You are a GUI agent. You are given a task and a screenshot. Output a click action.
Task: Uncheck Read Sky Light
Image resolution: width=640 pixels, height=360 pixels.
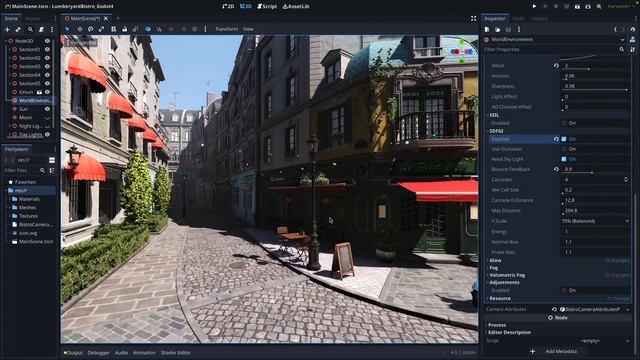[x=564, y=159]
